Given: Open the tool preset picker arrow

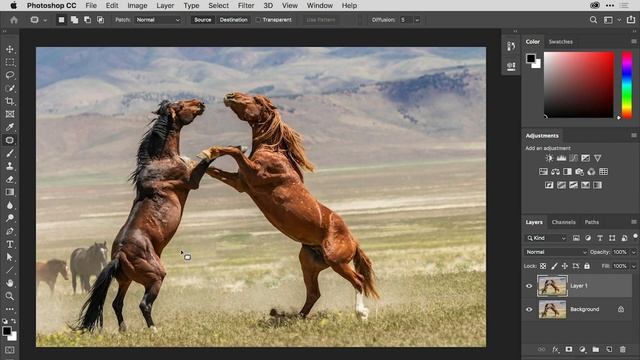Looking at the screenshot, I should click(45, 20).
